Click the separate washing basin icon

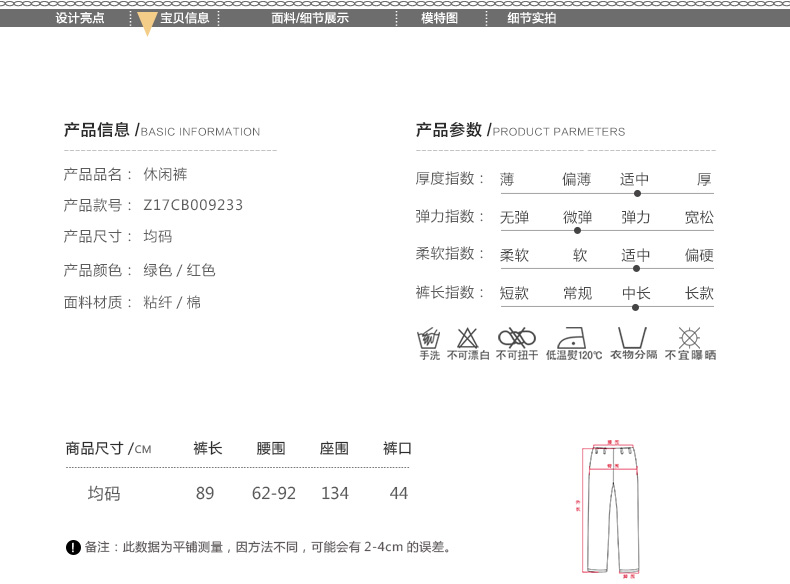[632, 337]
